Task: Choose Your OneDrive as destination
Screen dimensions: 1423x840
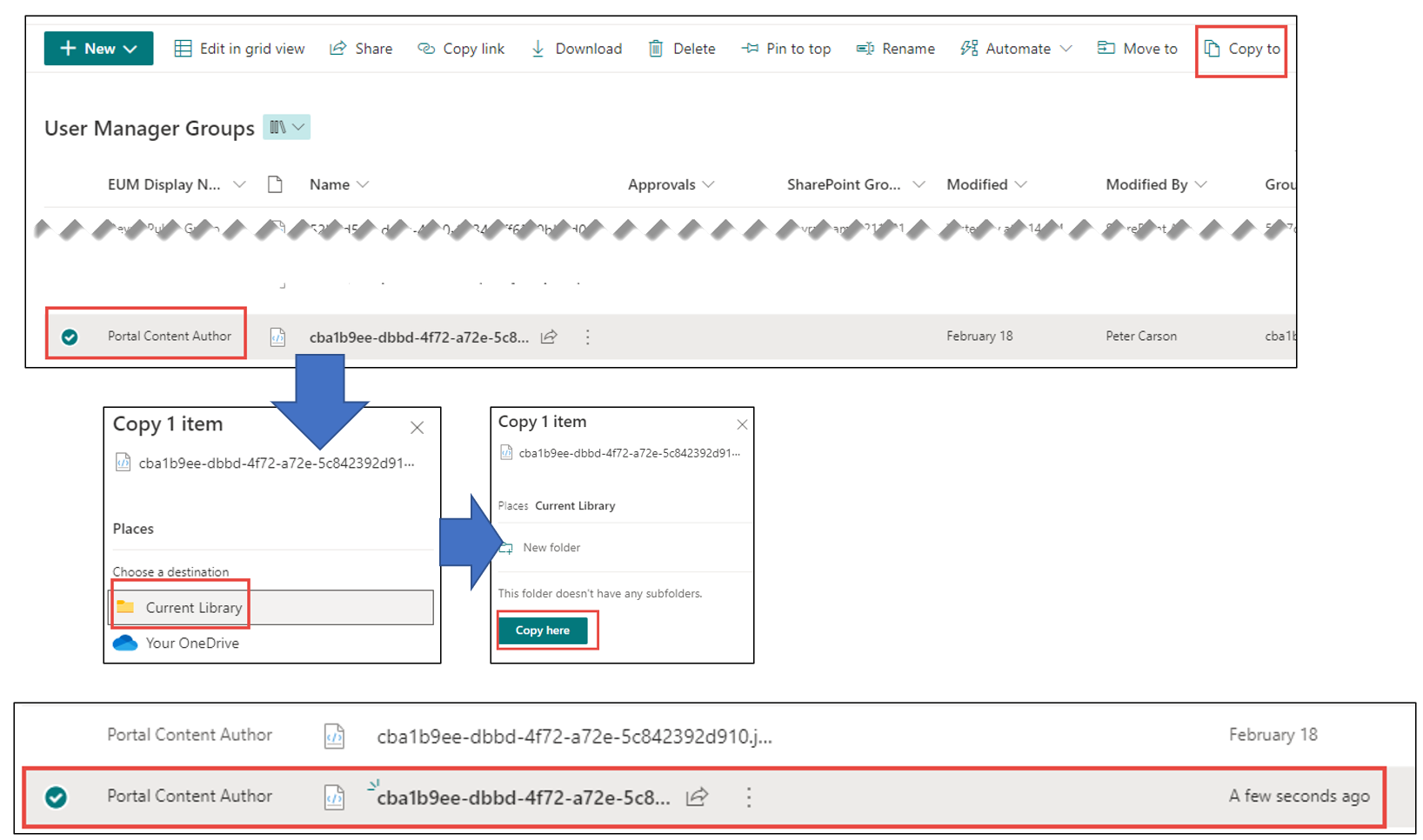Action: coord(176,643)
